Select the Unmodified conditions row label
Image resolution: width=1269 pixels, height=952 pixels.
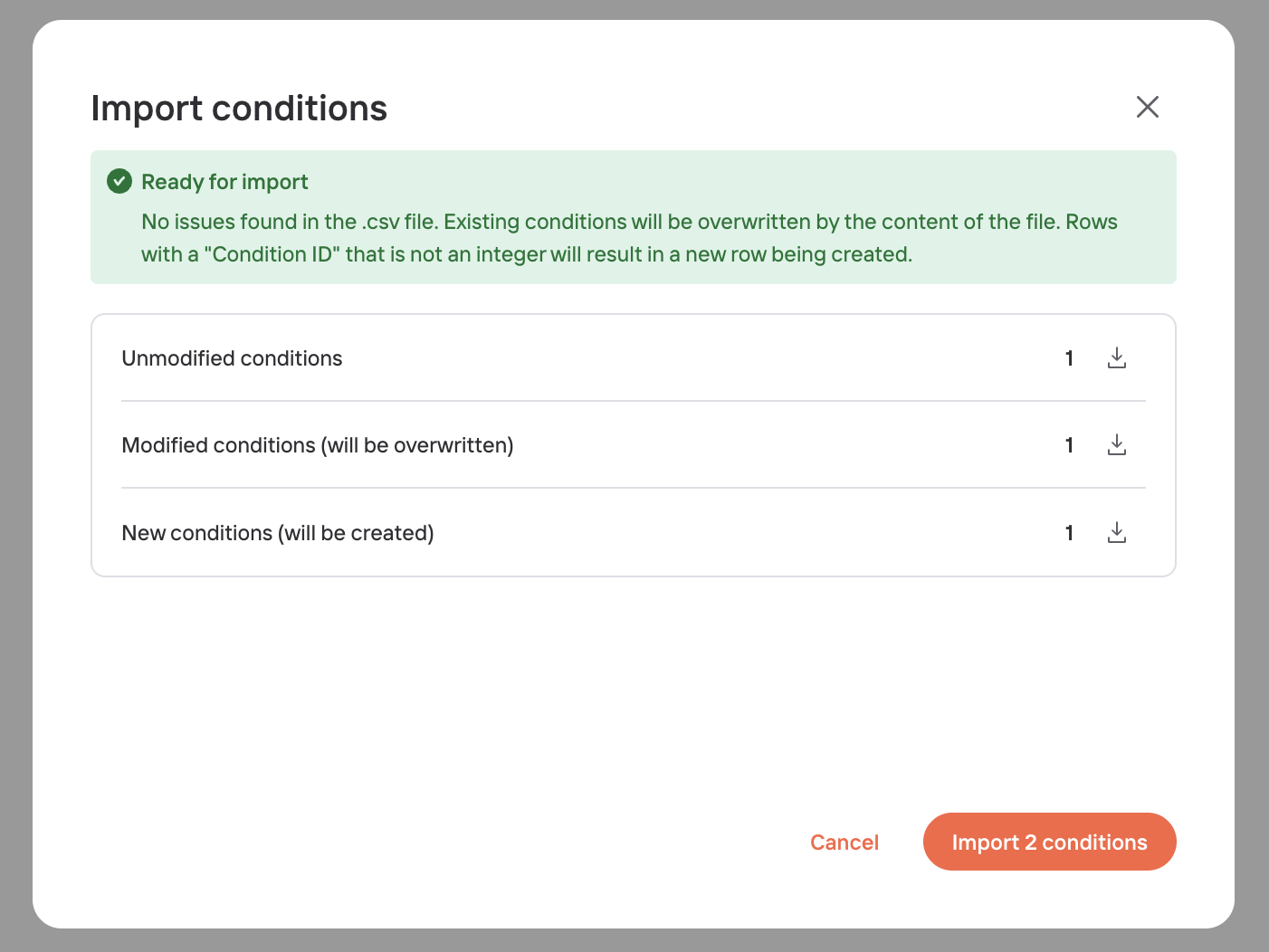tap(232, 358)
